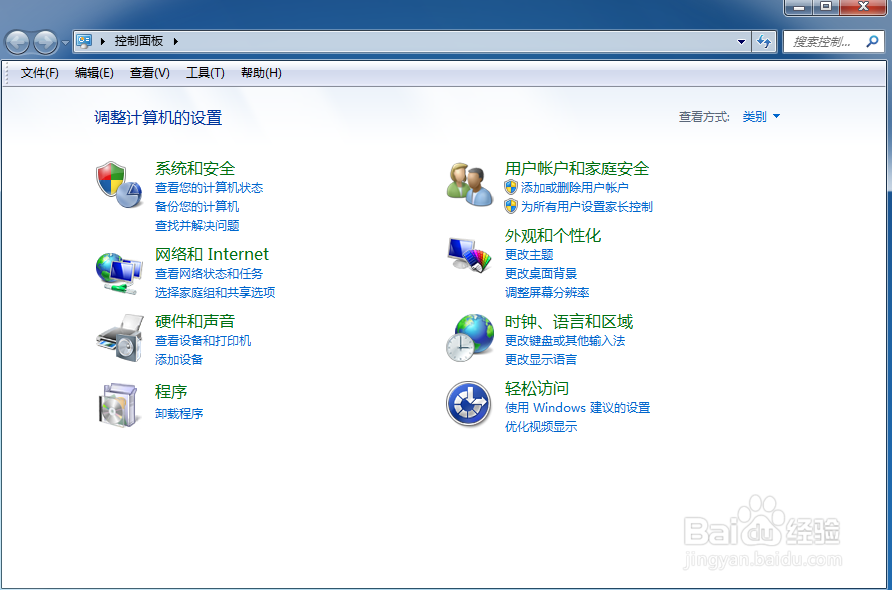Open Appearance and Personalization monitor icon

469,255
